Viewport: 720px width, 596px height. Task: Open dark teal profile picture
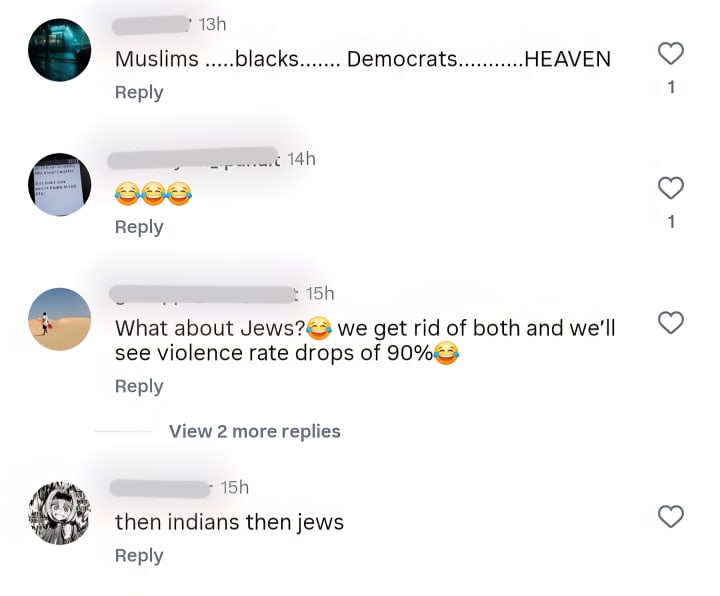[x=60, y=50]
